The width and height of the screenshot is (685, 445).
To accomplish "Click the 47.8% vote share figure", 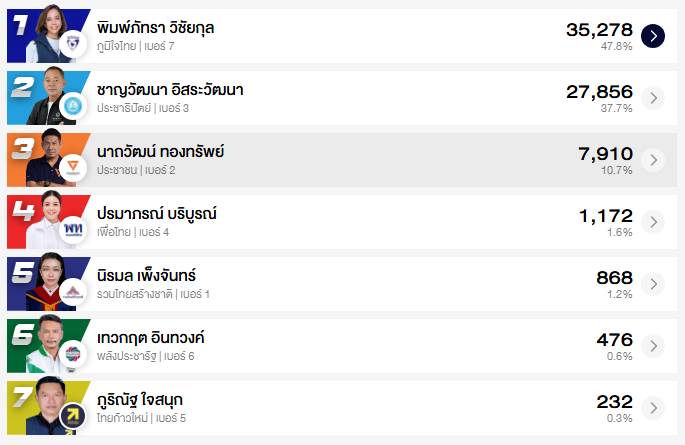I will pyautogui.click(x=616, y=47).
